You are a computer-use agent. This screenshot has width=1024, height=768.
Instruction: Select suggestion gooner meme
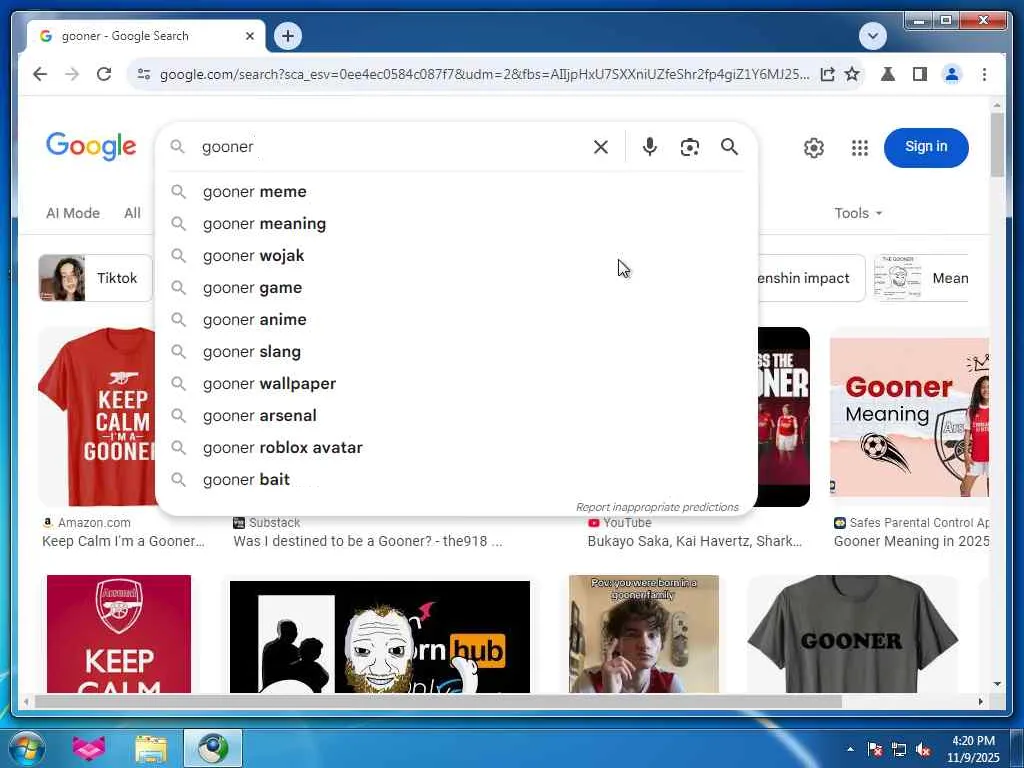point(456,192)
